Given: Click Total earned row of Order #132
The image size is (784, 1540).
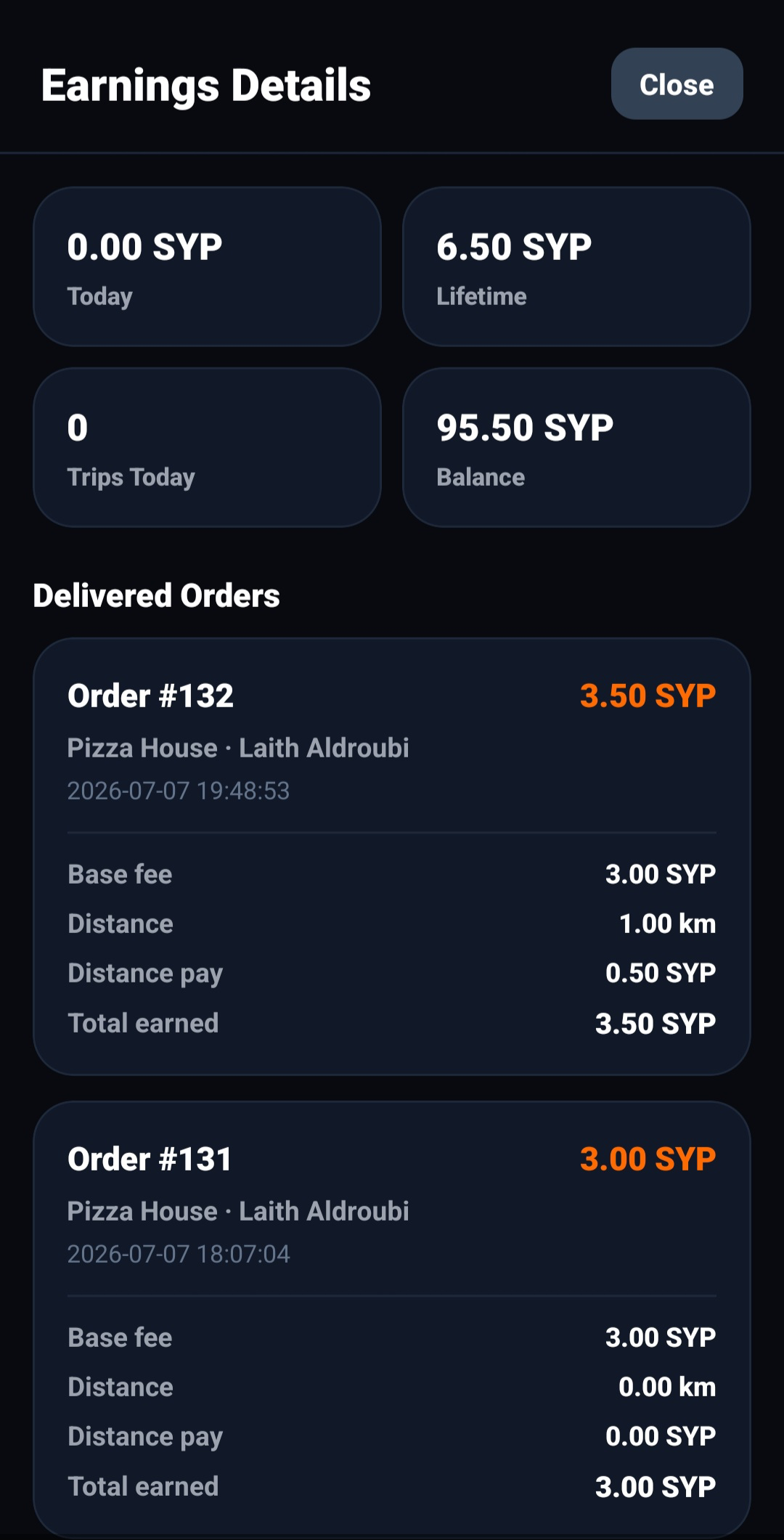Looking at the screenshot, I should [x=392, y=1023].
